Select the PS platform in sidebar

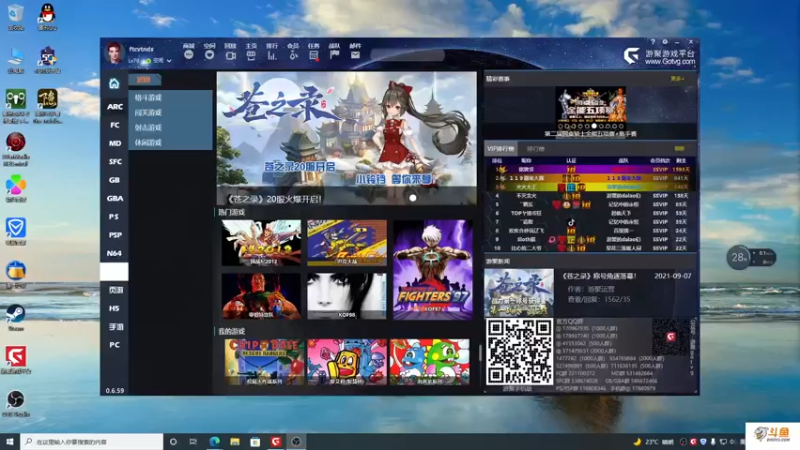tap(115, 217)
